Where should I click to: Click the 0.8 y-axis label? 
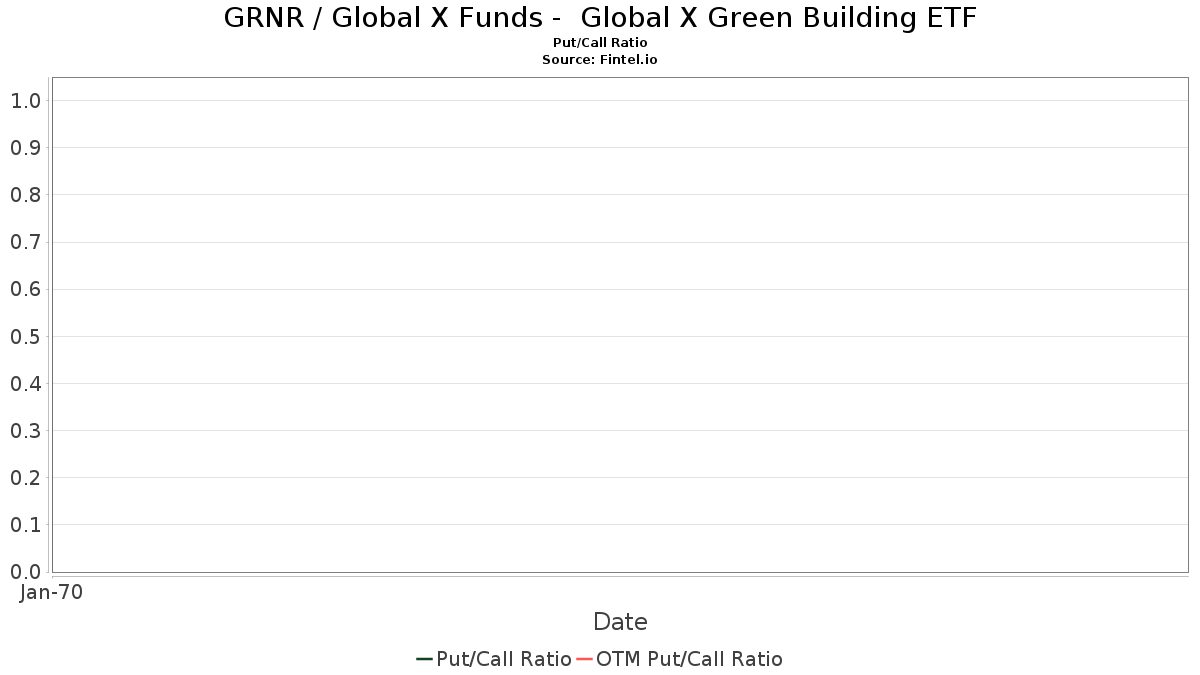click(x=25, y=194)
